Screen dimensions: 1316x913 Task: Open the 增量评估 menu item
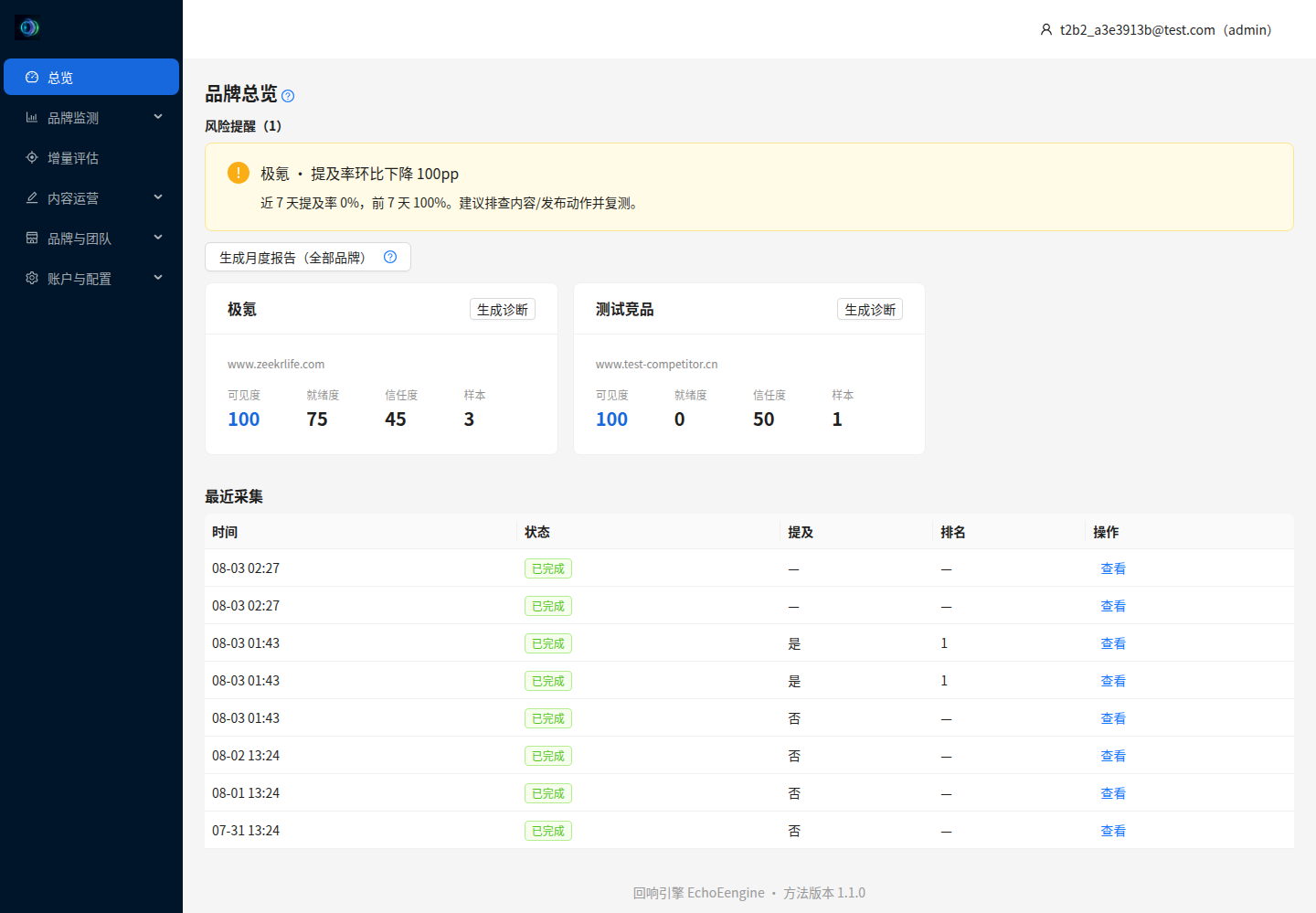91,157
